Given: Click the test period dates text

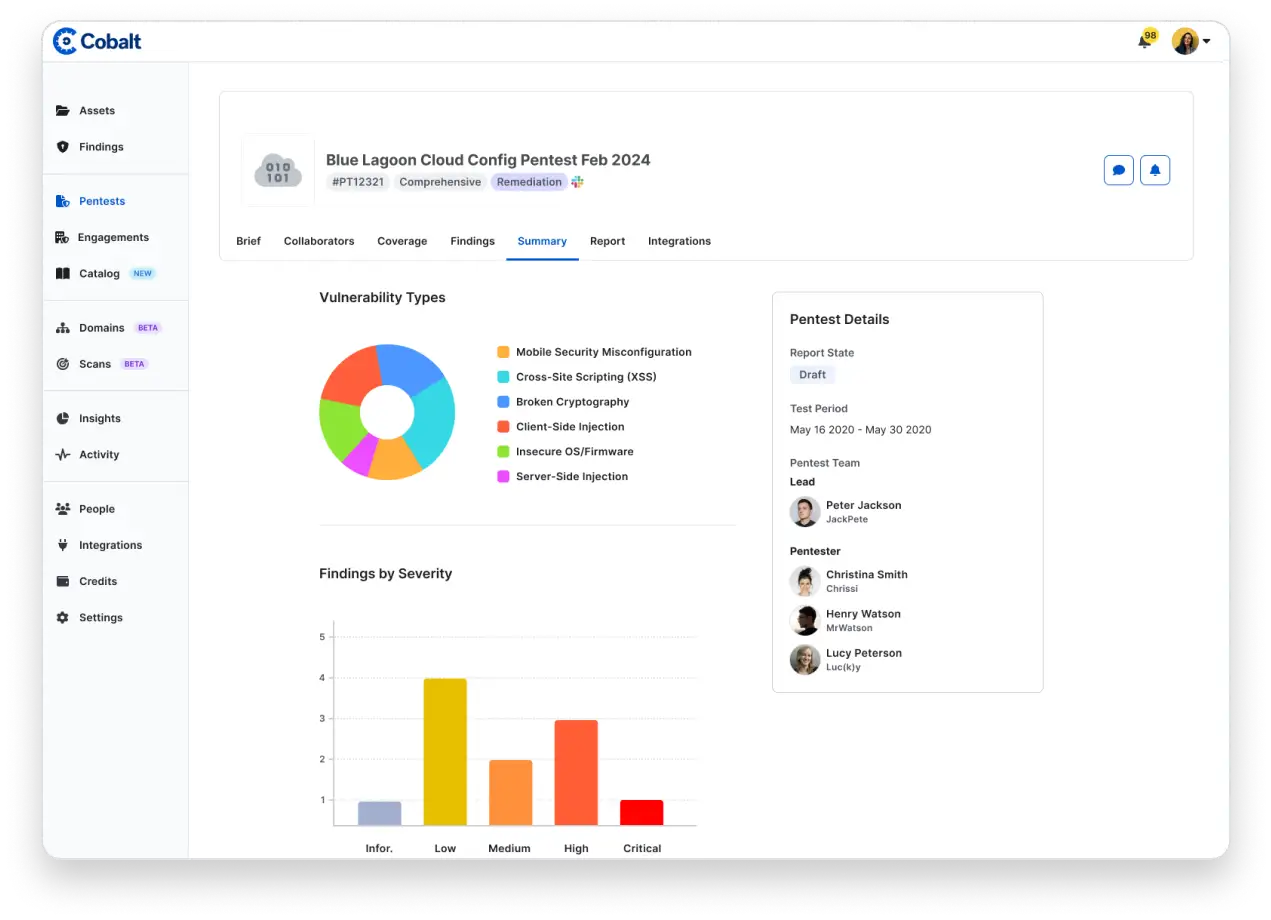Looking at the screenshot, I should pos(860,430).
